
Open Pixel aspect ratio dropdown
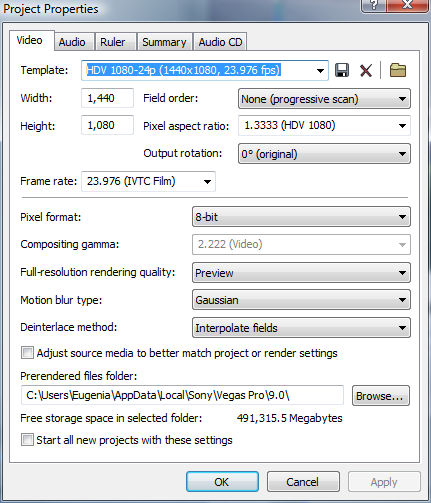(324, 126)
